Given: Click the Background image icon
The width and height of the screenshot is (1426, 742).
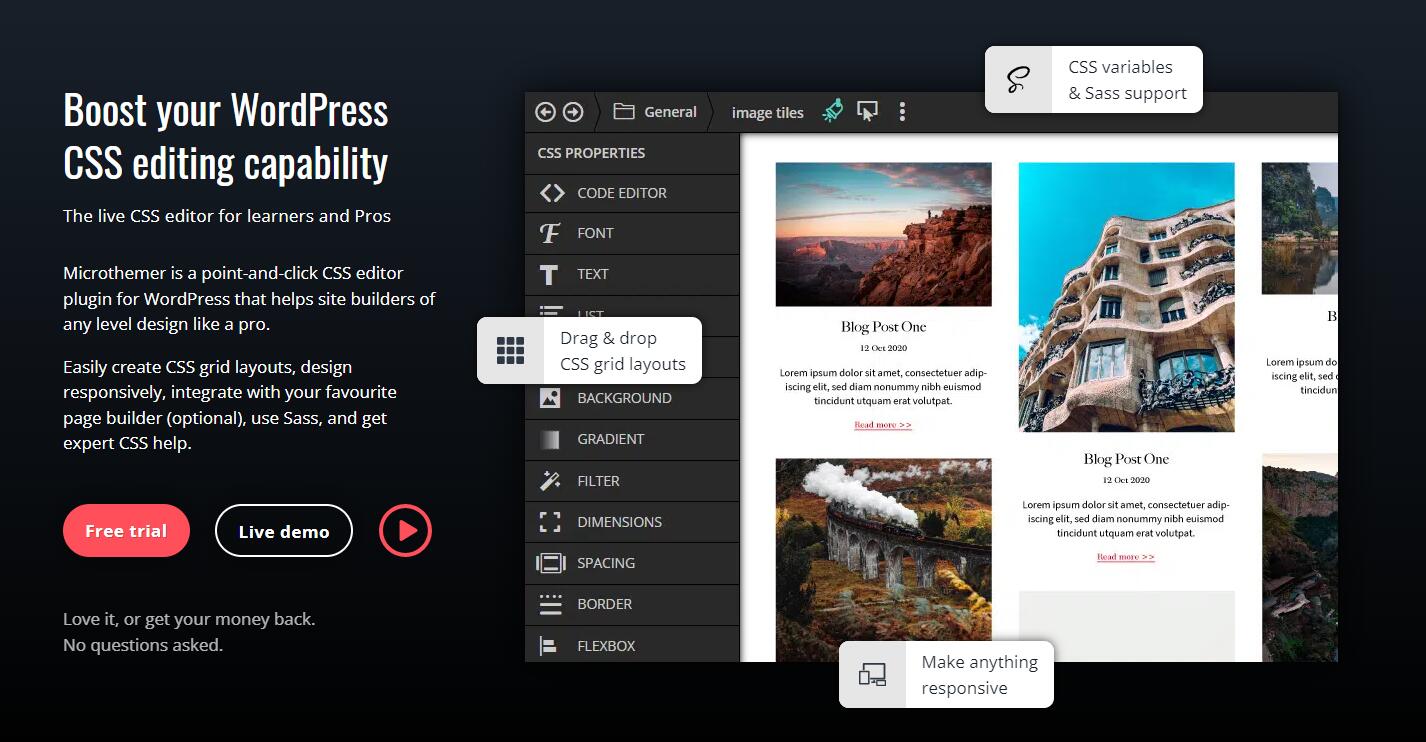Looking at the screenshot, I should (x=550, y=398).
